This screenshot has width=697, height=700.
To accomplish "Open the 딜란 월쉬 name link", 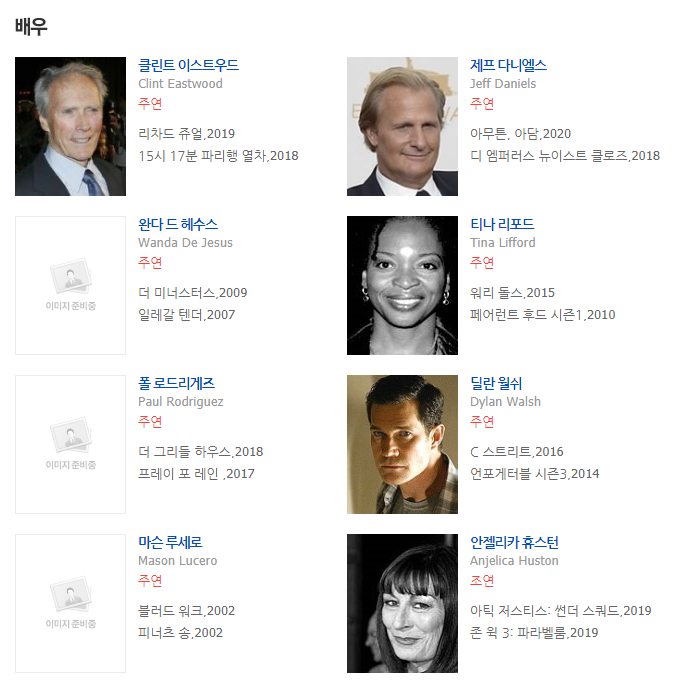I will pyautogui.click(x=496, y=383).
